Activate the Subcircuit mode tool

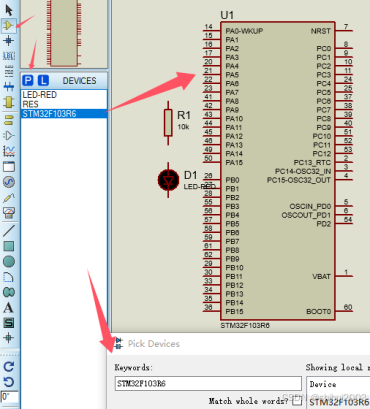[x=9, y=102]
